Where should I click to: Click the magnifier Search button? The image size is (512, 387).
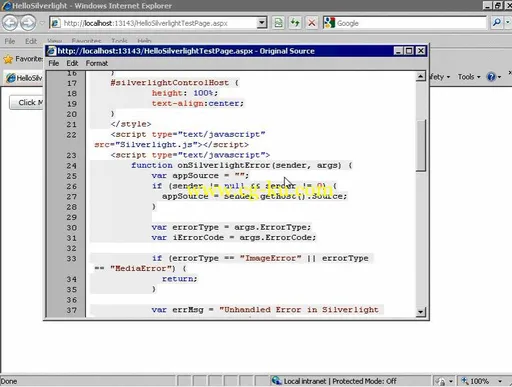[x=497, y=23]
